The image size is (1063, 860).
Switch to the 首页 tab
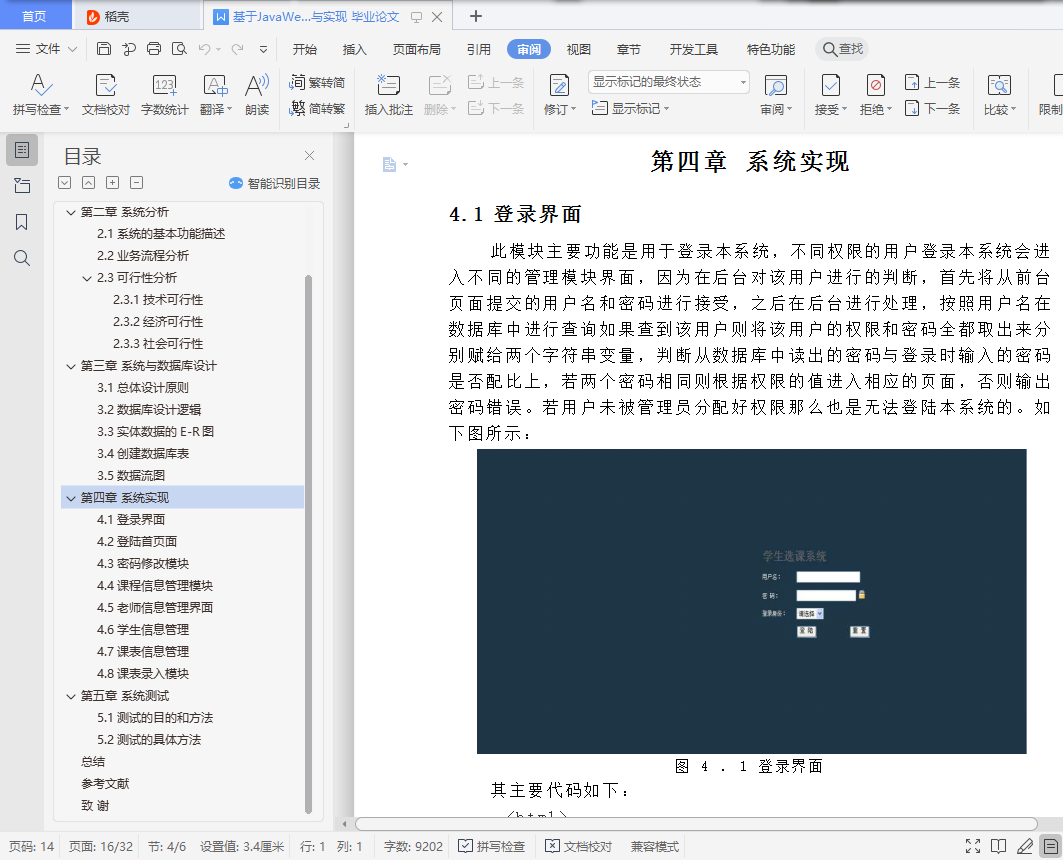point(35,16)
